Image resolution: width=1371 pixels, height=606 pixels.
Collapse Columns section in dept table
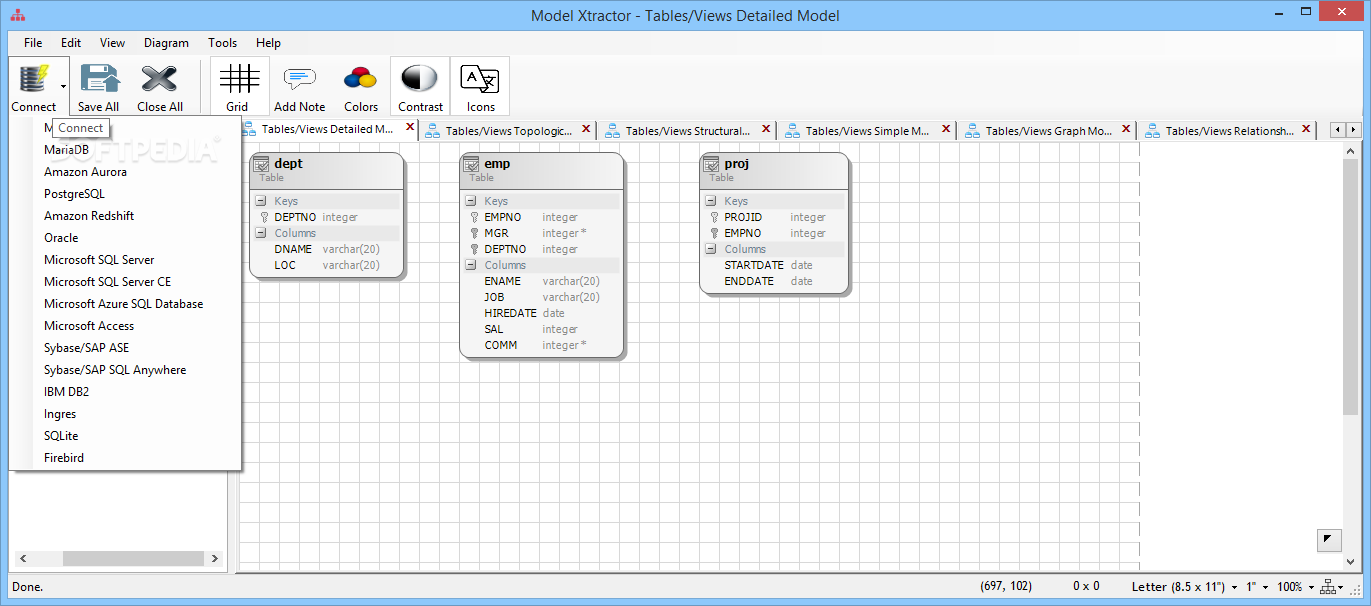pyautogui.click(x=261, y=233)
